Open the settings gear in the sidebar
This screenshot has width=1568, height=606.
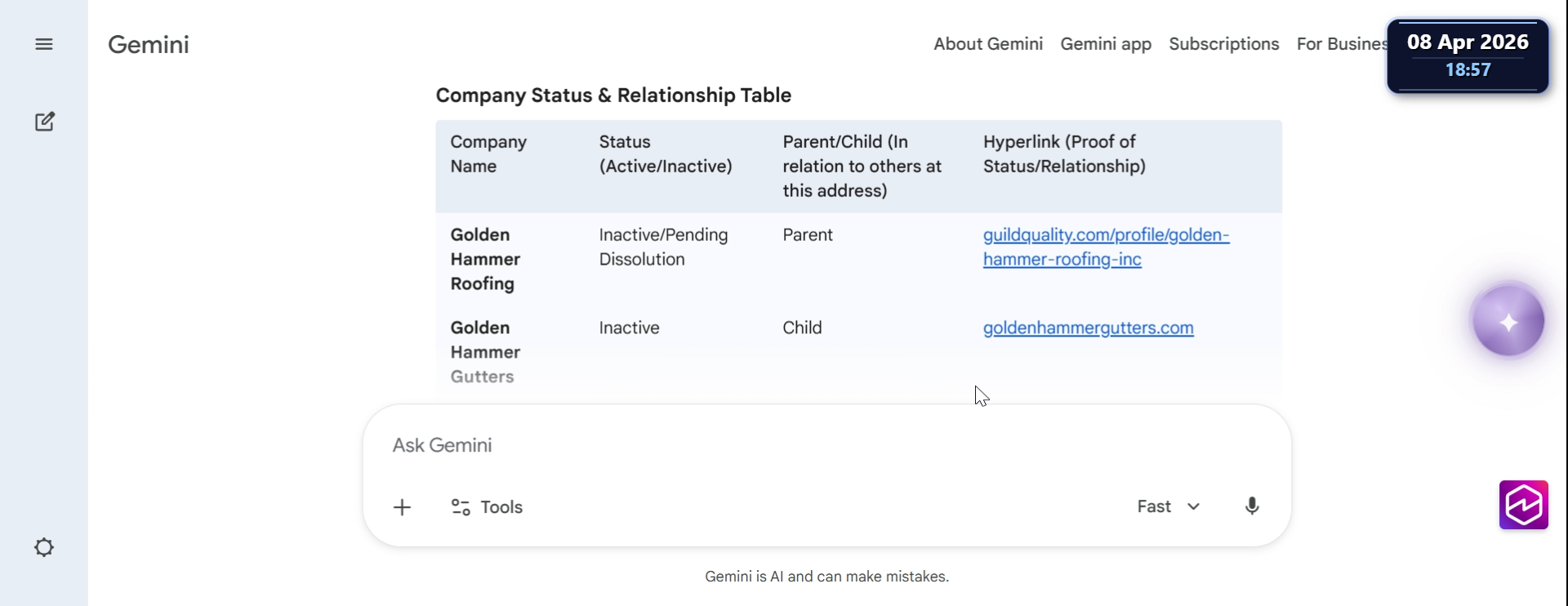(44, 547)
